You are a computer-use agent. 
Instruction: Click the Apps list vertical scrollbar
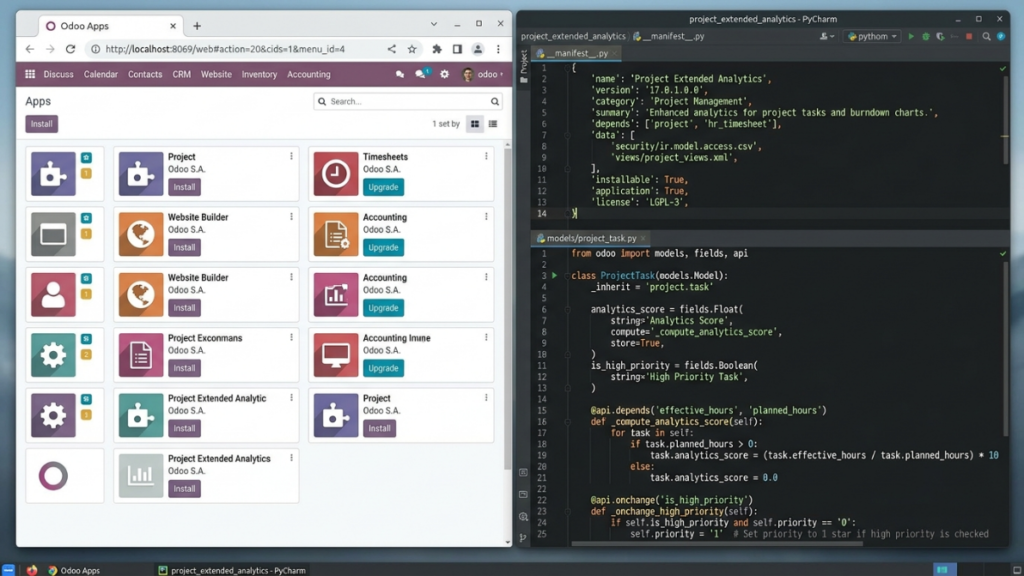[x=508, y=307]
